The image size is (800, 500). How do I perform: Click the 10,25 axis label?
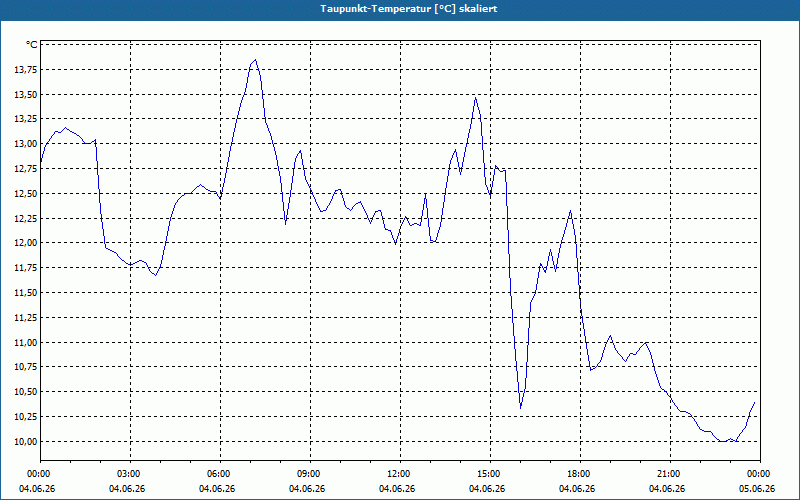tap(24, 417)
